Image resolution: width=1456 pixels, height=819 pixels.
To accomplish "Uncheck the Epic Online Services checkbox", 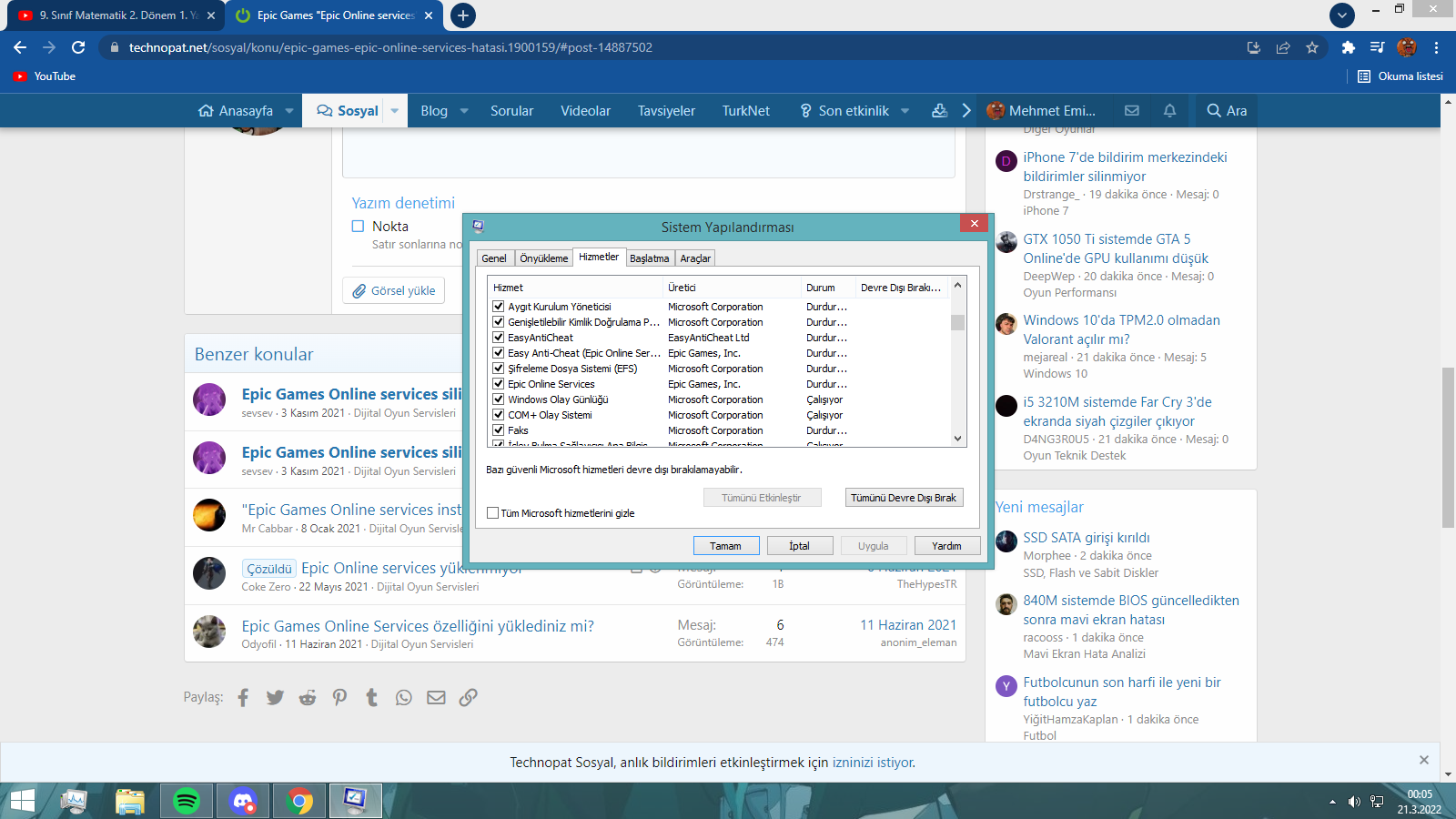I will pyautogui.click(x=498, y=384).
